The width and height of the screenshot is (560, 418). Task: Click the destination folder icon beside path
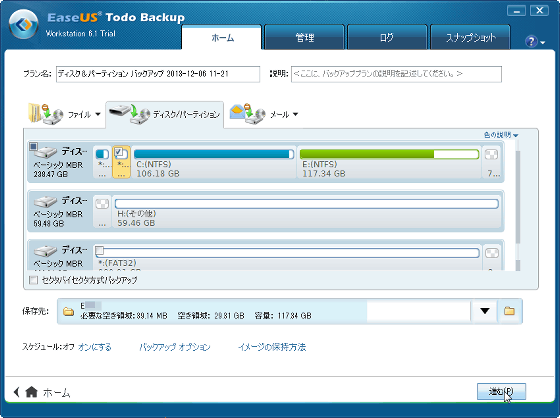point(68,312)
